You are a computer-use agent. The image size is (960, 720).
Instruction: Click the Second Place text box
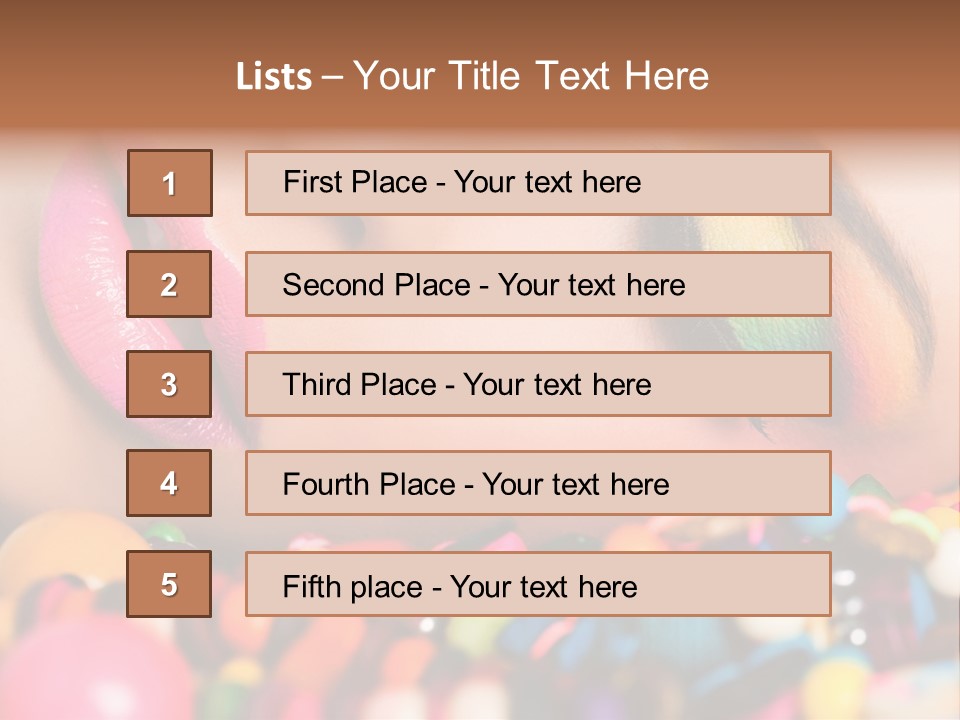tap(538, 284)
